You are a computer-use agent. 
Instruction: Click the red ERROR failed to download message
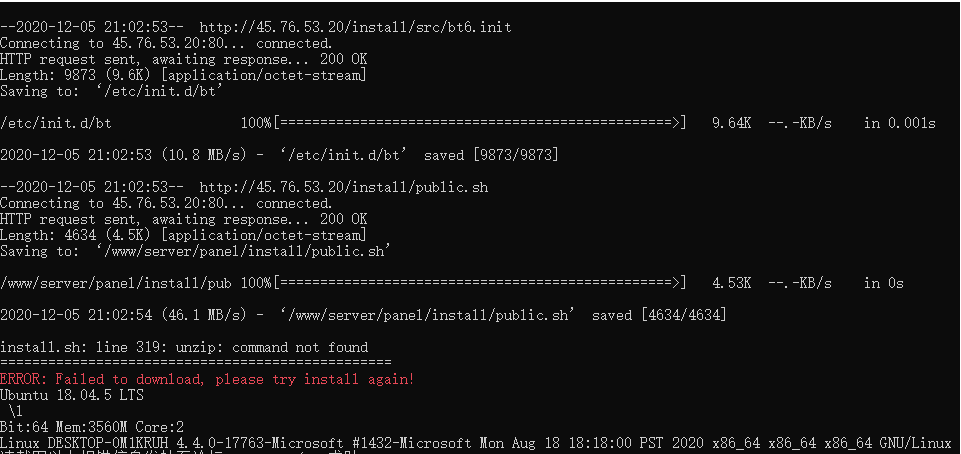(208, 379)
